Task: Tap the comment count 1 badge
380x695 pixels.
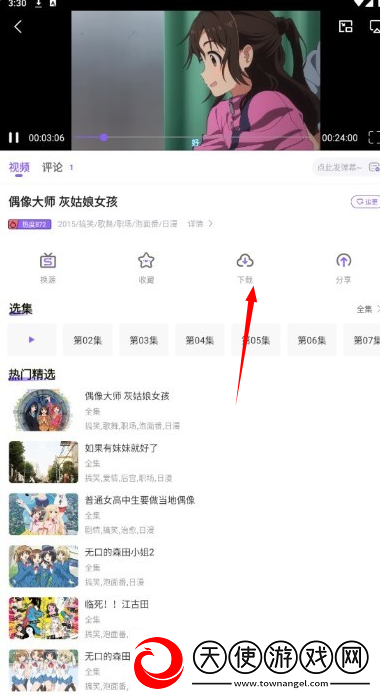Action: [71, 167]
